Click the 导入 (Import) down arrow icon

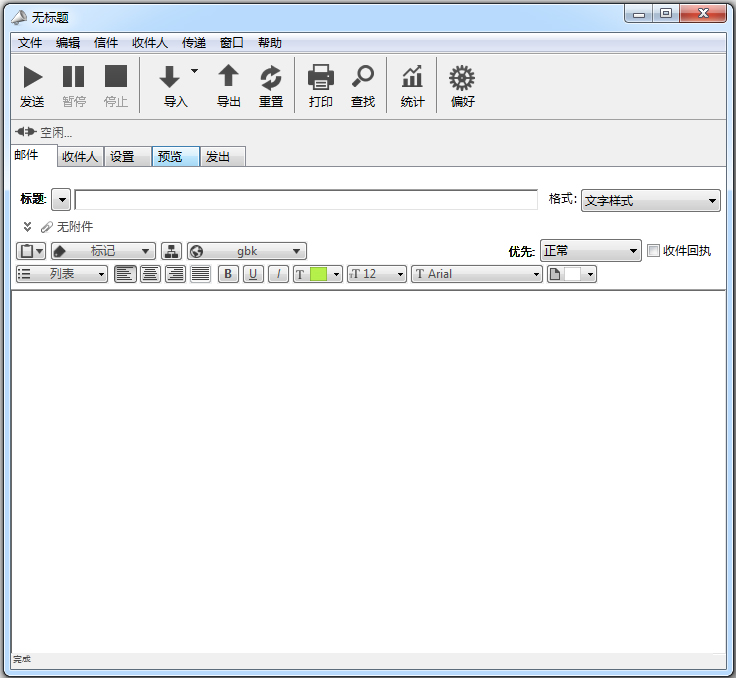tap(170, 78)
